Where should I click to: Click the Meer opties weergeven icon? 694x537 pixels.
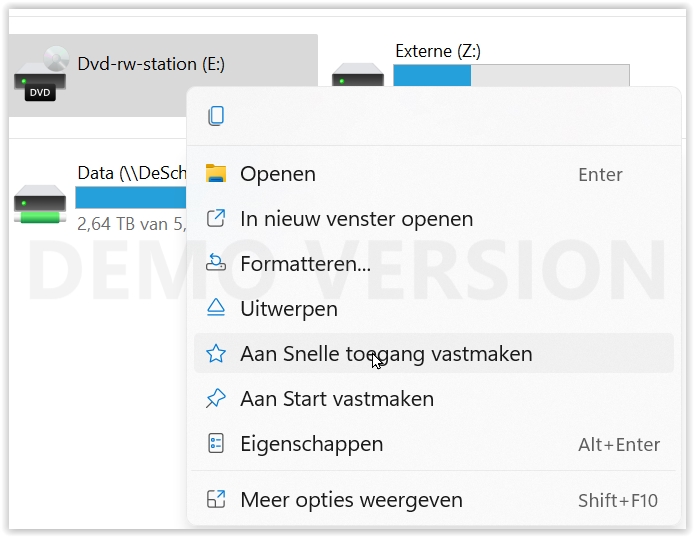[x=216, y=500]
